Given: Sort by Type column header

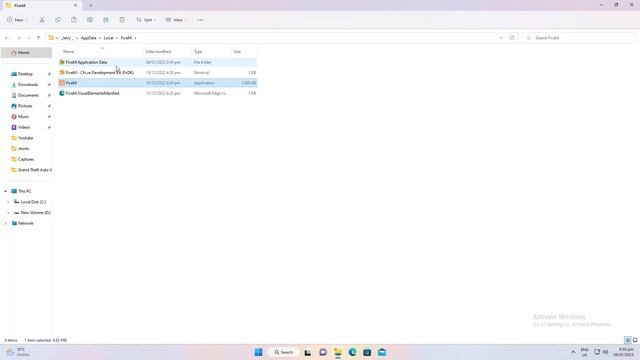Looking at the screenshot, I should click(x=211, y=51).
